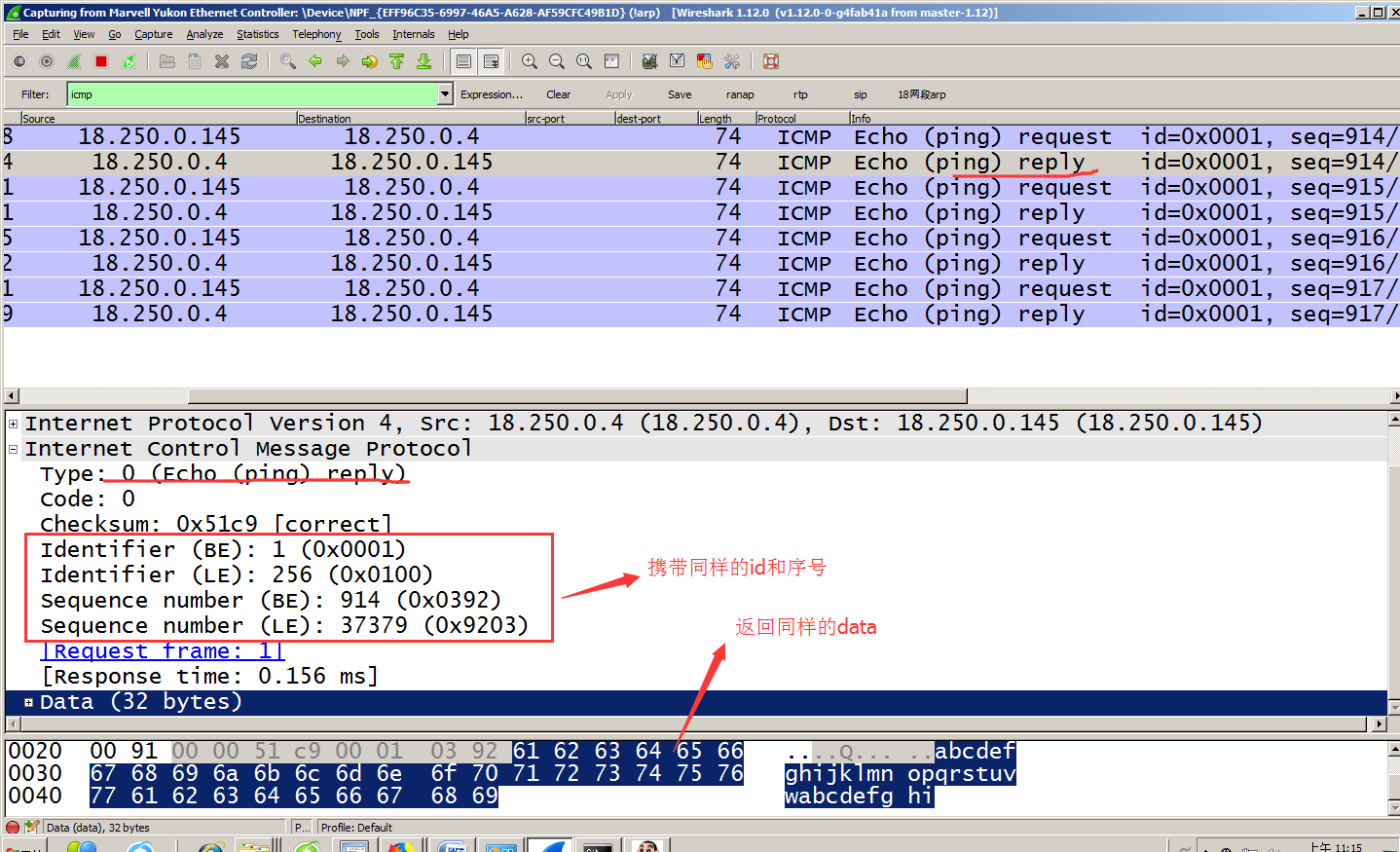The width and height of the screenshot is (1400, 852).
Task: Open the capture interfaces list icon
Action: (19, 61)
